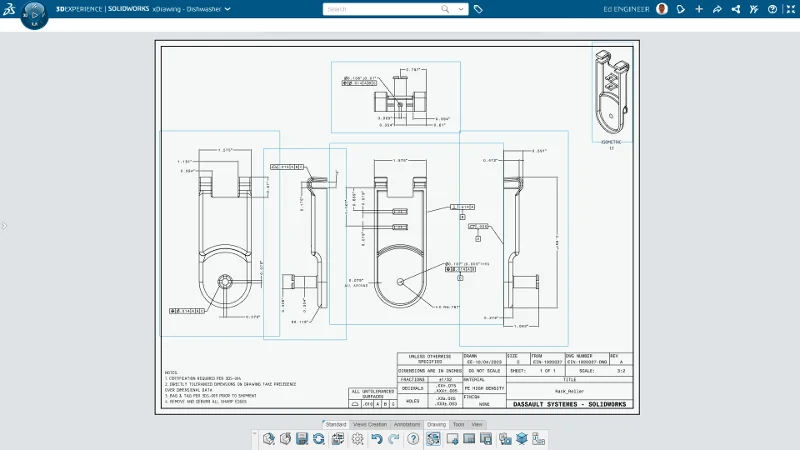Click the 3DEXPERIENCE compass icon
800x450 pixels.
32,14
